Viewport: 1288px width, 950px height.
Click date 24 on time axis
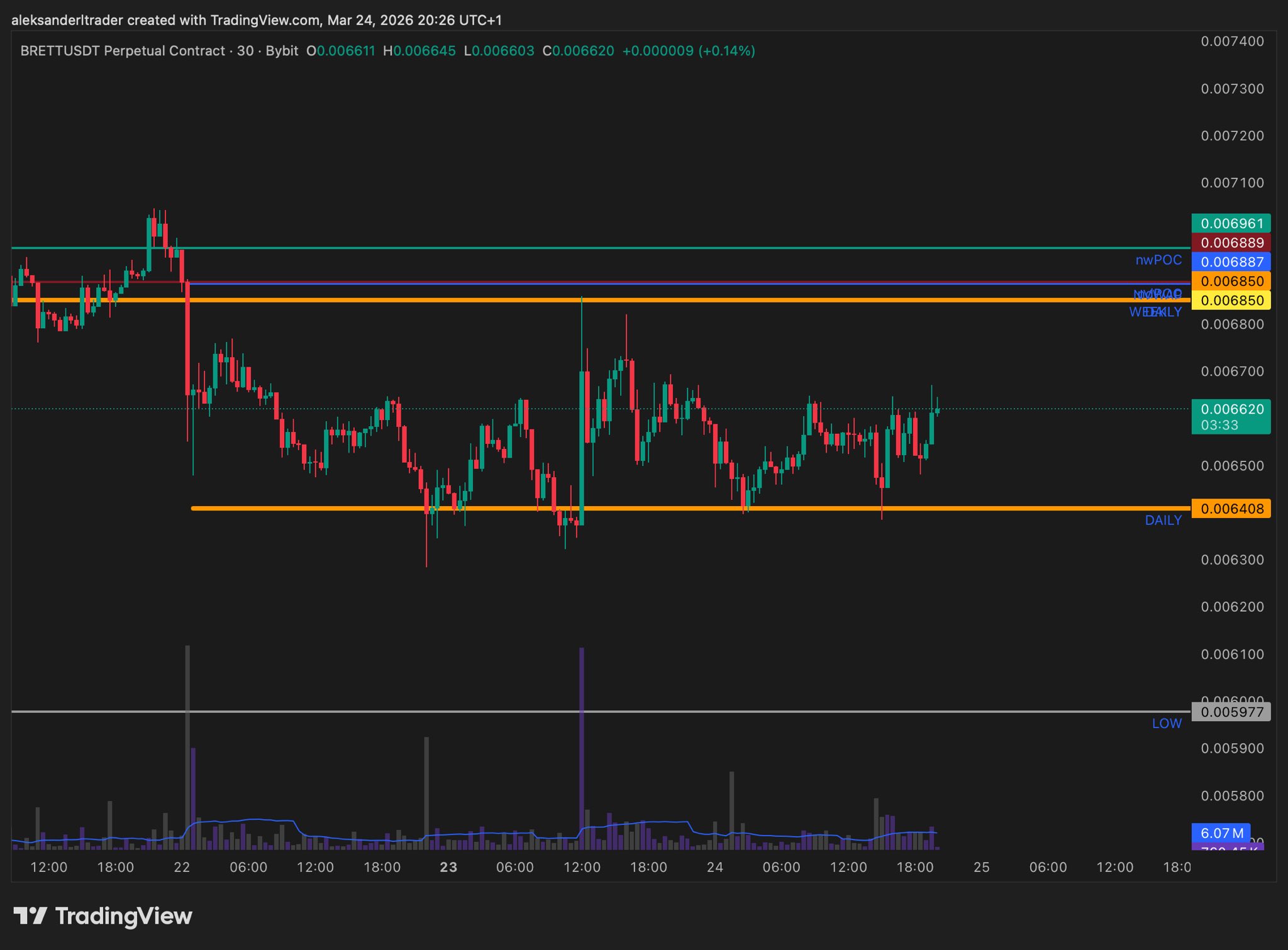pos(714,867)
